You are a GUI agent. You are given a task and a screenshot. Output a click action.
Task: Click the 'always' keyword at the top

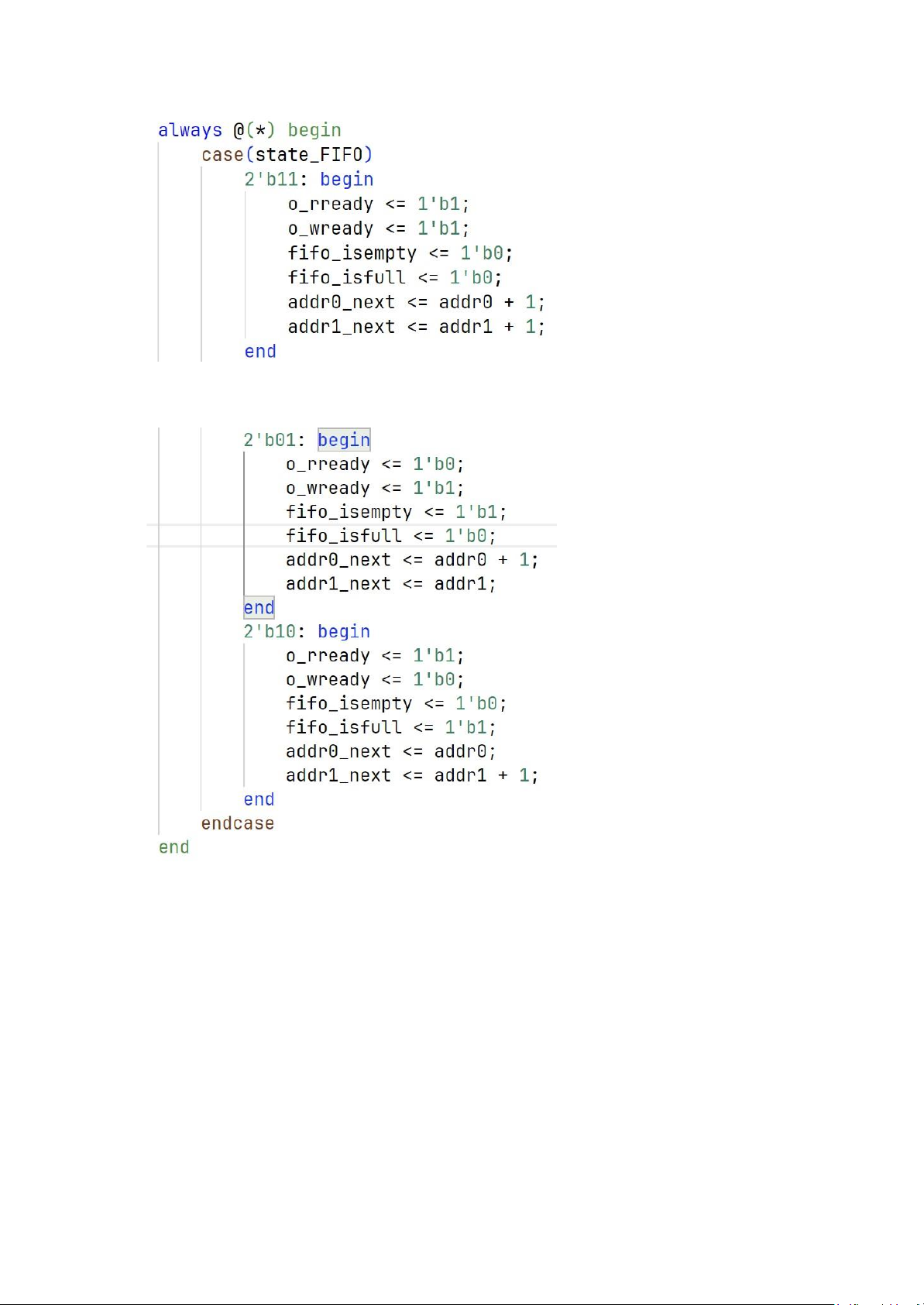click(190, 130)
